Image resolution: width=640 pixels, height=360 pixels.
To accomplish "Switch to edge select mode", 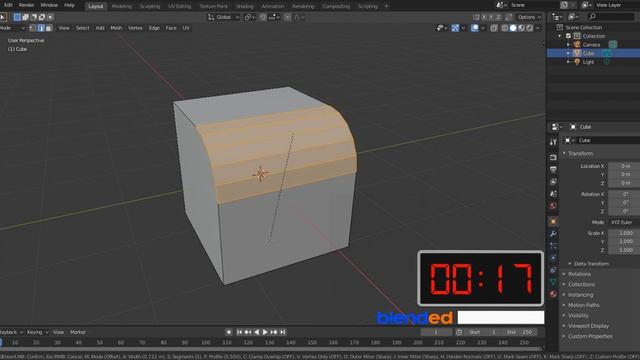I will [41, 28].
